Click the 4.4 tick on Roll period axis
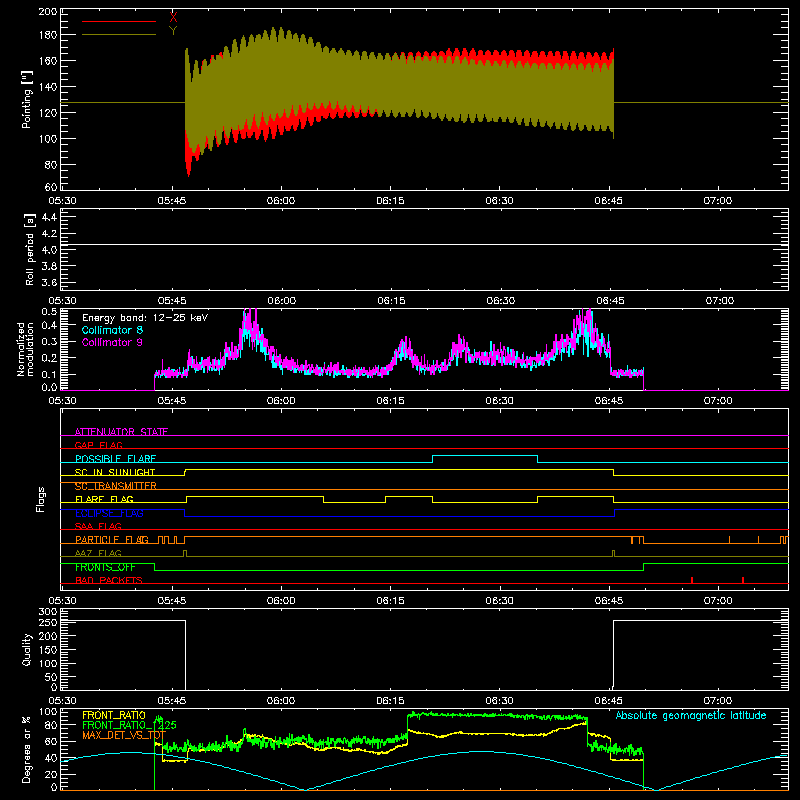This screenshot has height=800, width=800. [x=49, y=217]
